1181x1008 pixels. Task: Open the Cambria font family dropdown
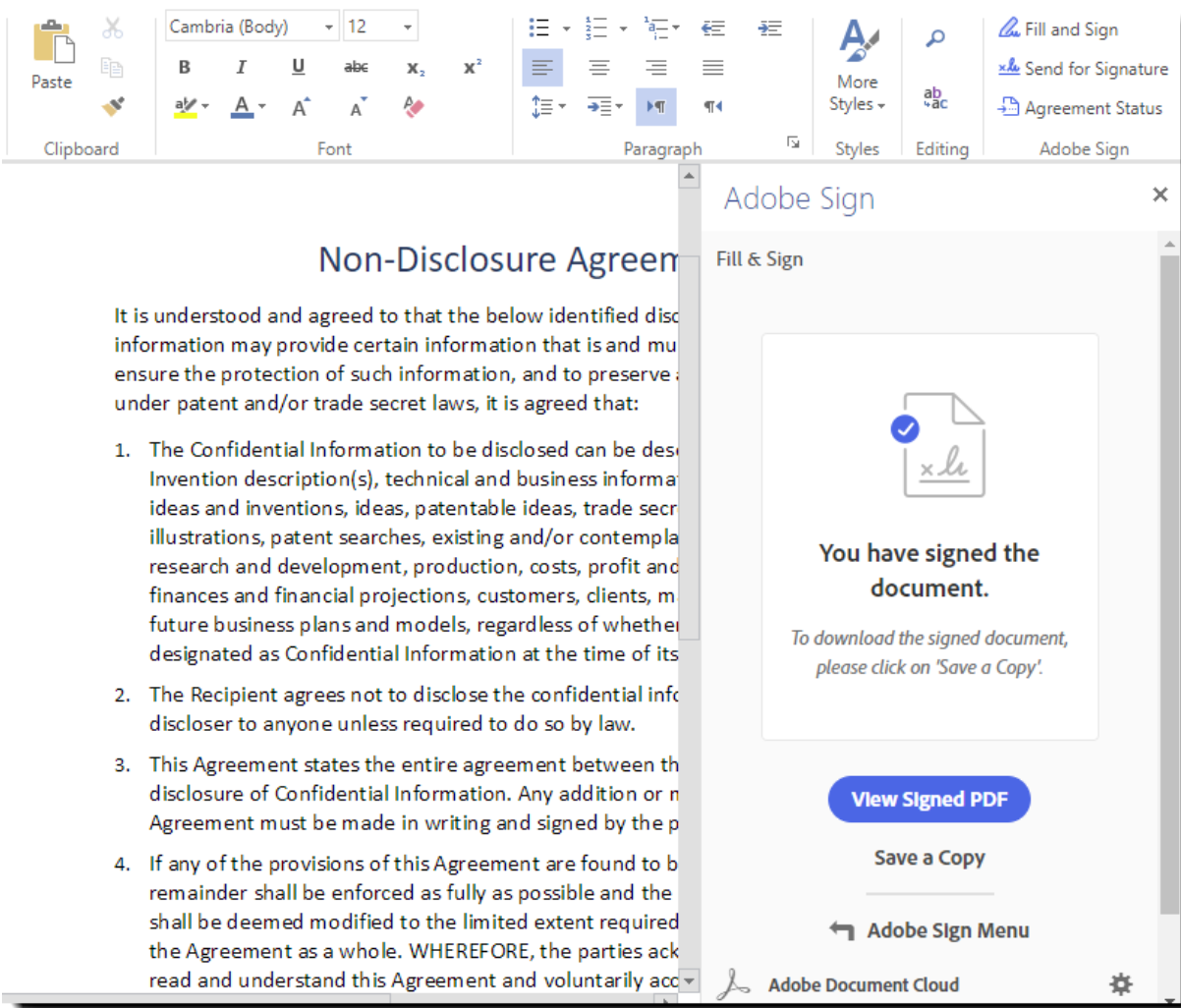(x=329, y=26)
